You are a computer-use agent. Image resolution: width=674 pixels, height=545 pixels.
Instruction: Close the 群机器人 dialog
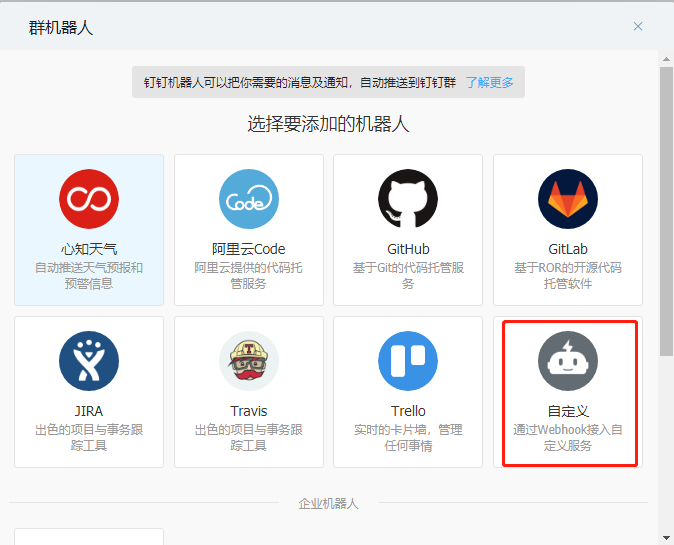point(638,27)
